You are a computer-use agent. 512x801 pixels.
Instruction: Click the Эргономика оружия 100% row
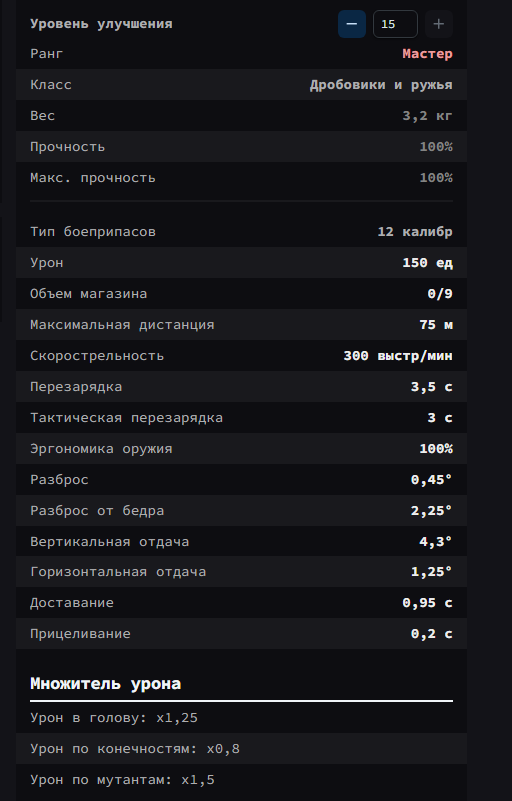click(241, 449)
